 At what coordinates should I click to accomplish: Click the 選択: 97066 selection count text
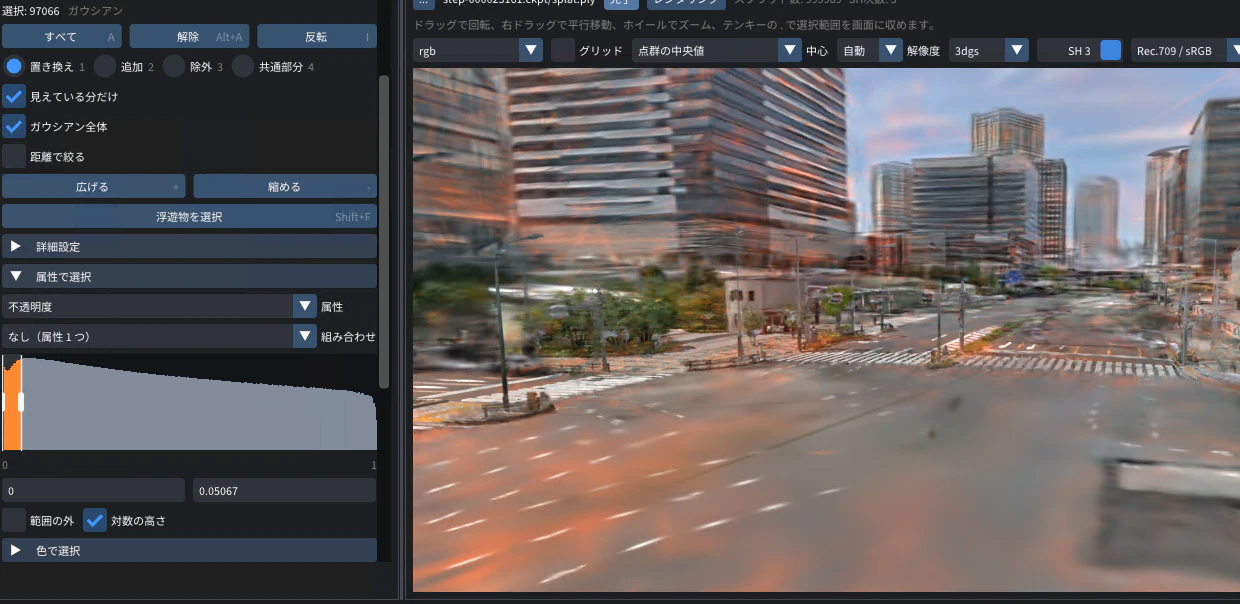coord(31,9)
